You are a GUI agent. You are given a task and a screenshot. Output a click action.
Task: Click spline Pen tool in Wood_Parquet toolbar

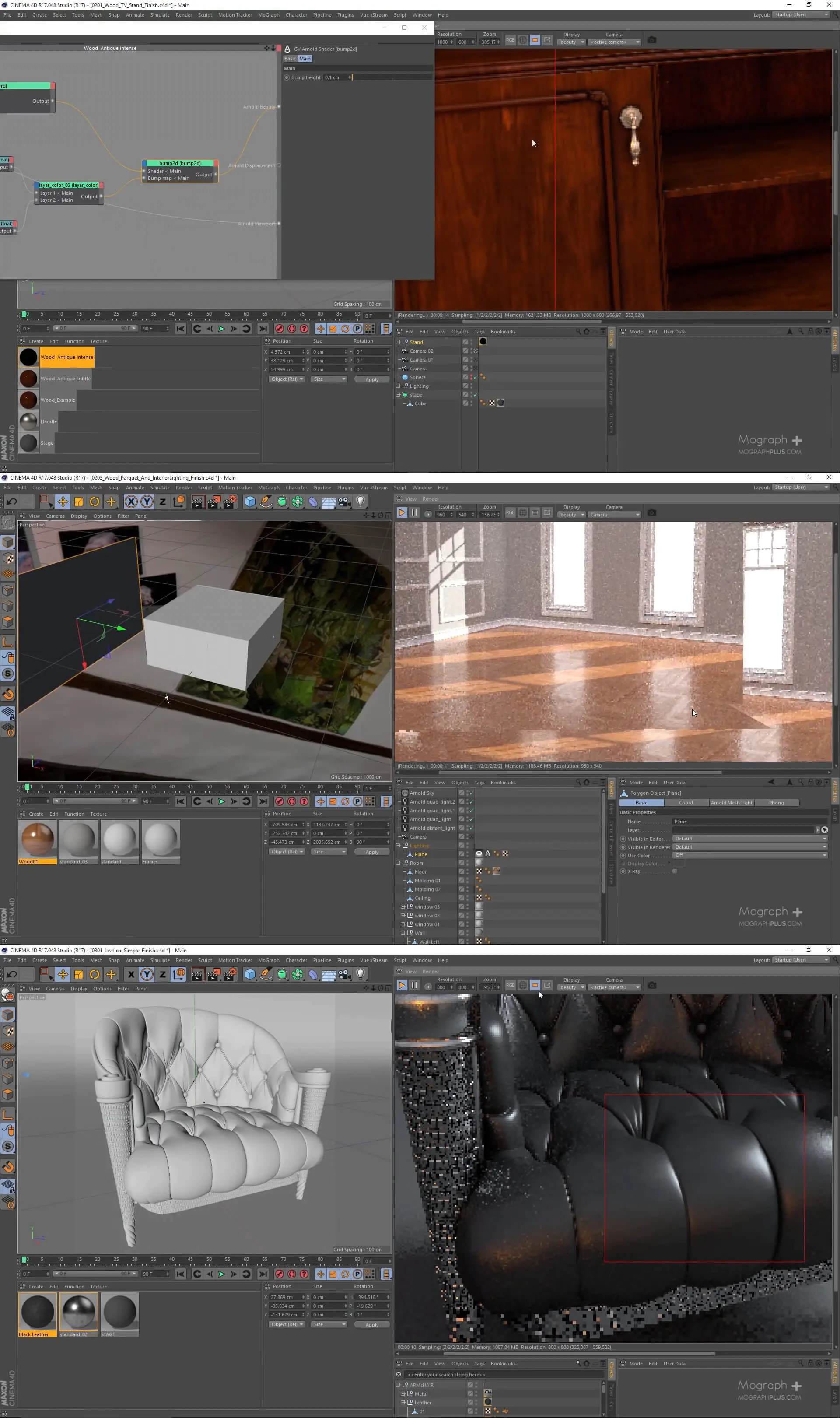(266, 502)
